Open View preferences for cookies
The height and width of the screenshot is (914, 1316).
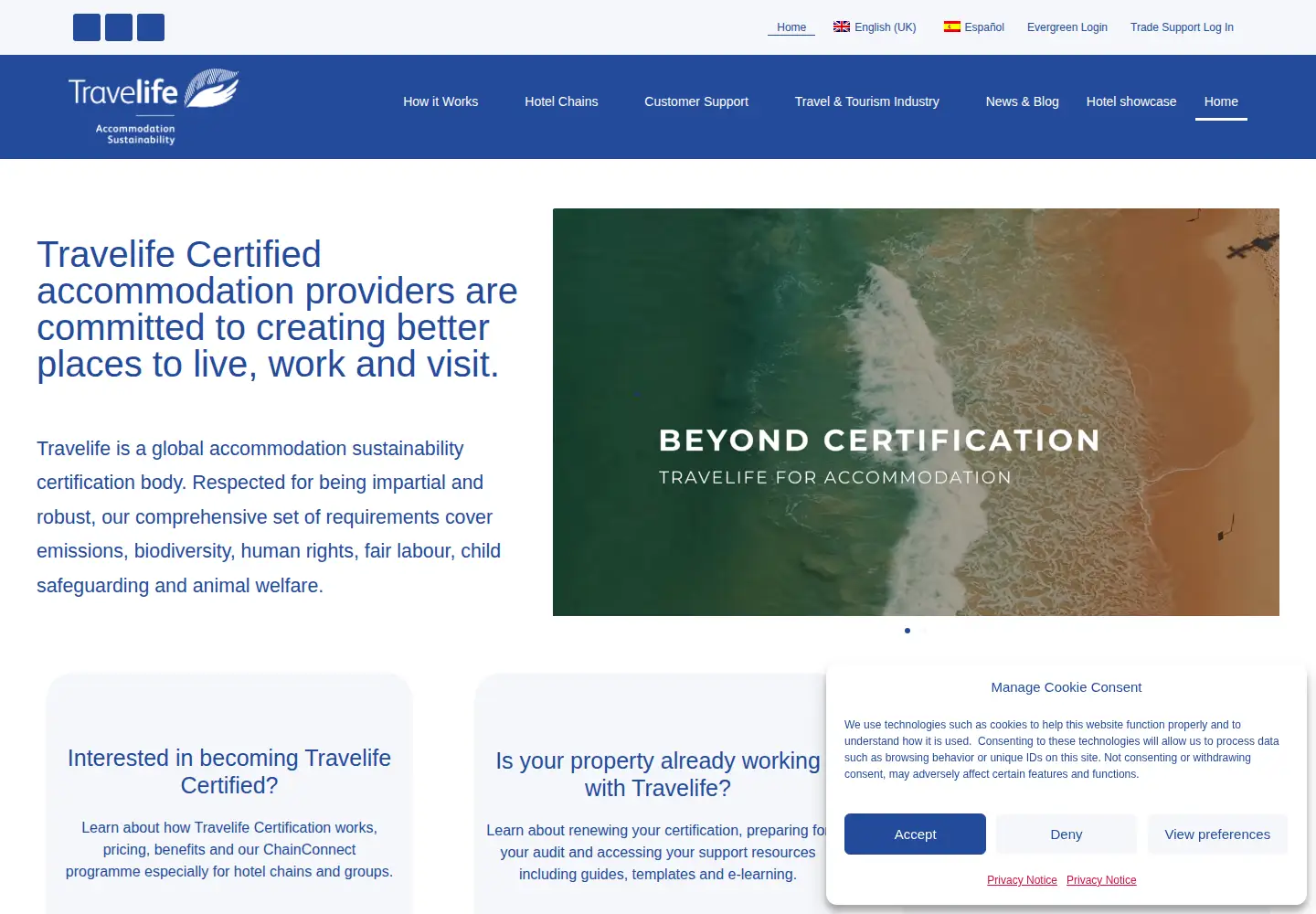click(1217, 834)
